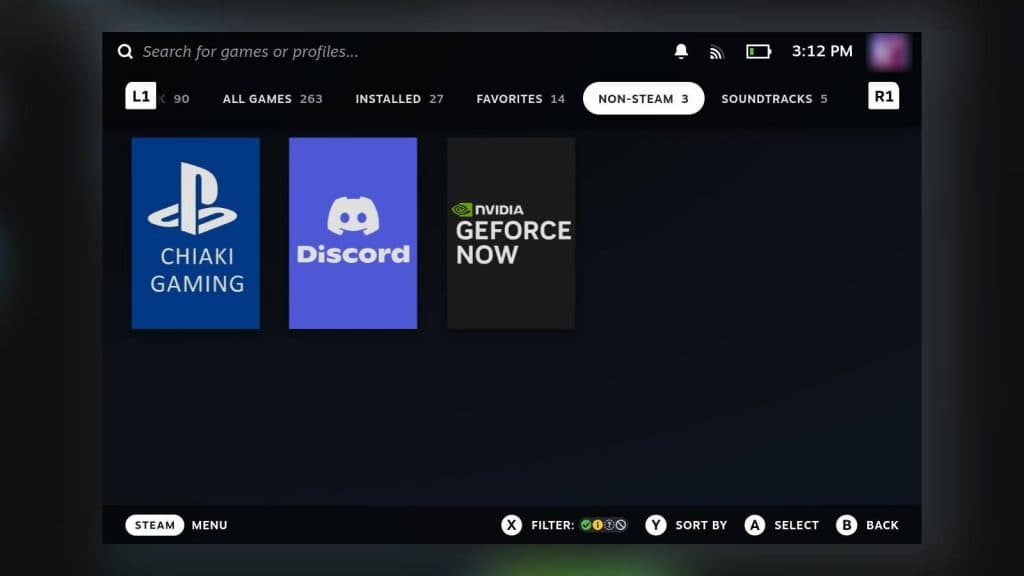Focus the 'Search for games or profiles' field
Viewport: 1024px width, 576px height.
coord(251,52)
